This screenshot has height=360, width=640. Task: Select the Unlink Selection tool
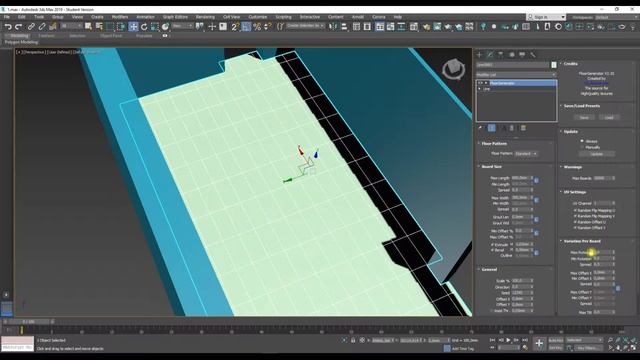[x=42, y=27]
